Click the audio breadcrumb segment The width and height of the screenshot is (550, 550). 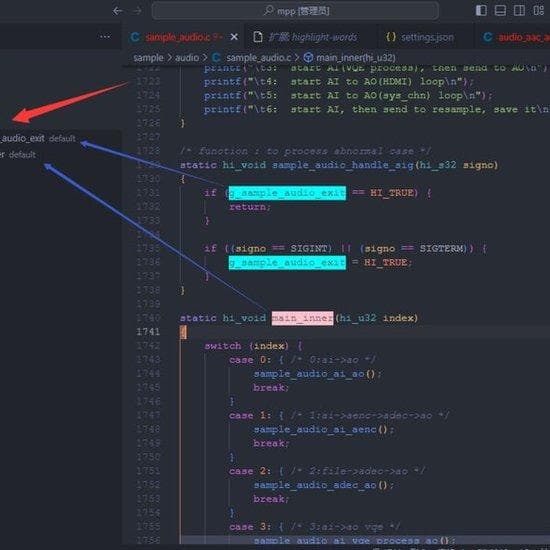187,58
